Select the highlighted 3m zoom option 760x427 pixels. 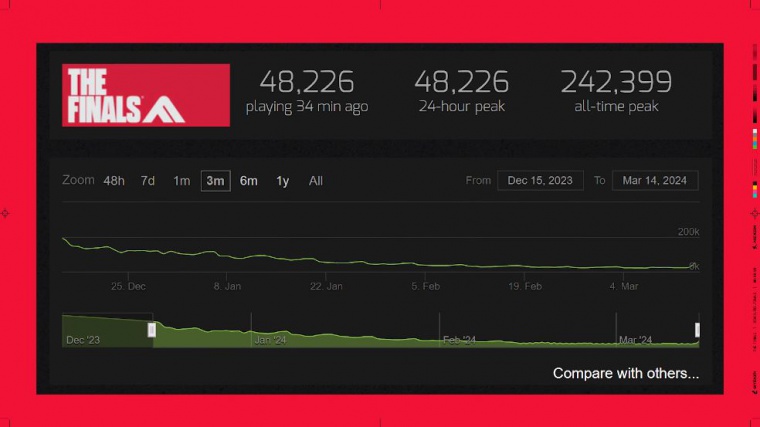[x=215, y=181]
